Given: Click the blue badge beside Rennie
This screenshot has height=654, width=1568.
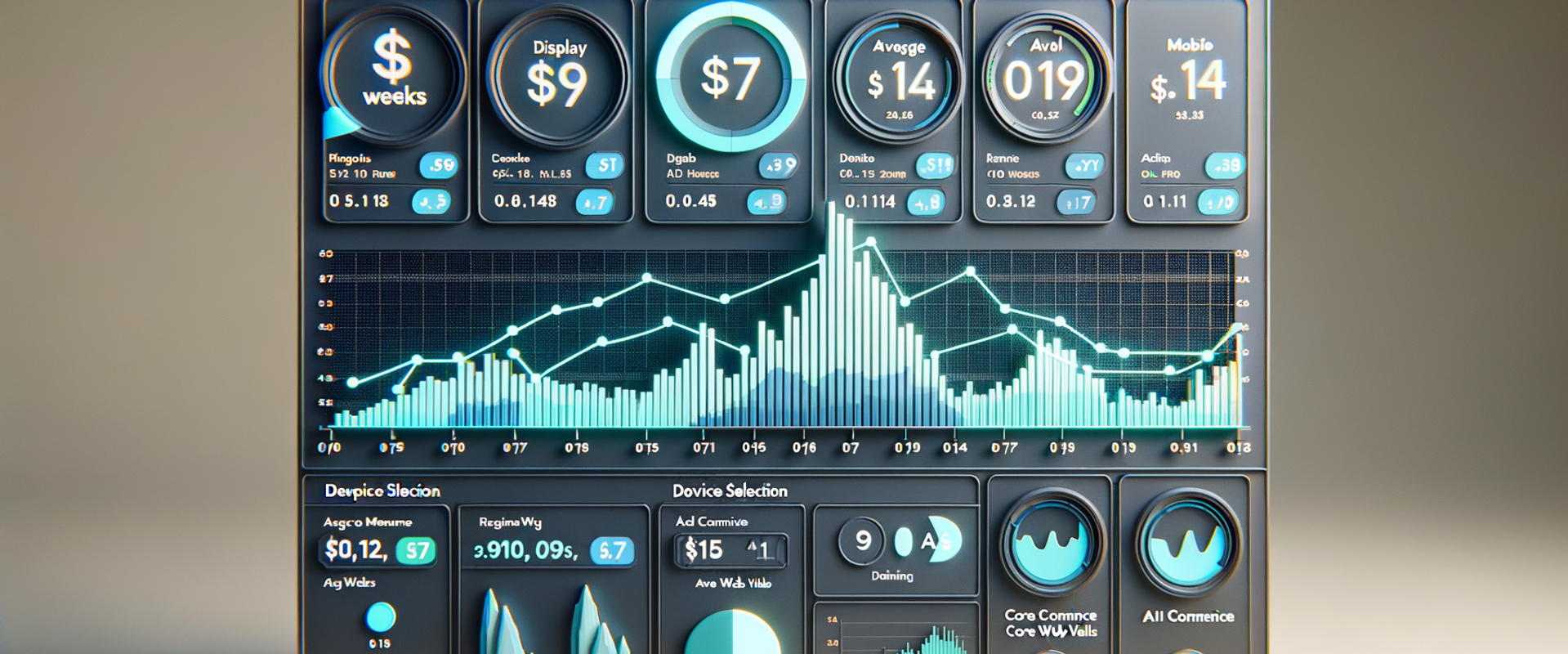Looking at the screenshot, I should pos(1085,167).
